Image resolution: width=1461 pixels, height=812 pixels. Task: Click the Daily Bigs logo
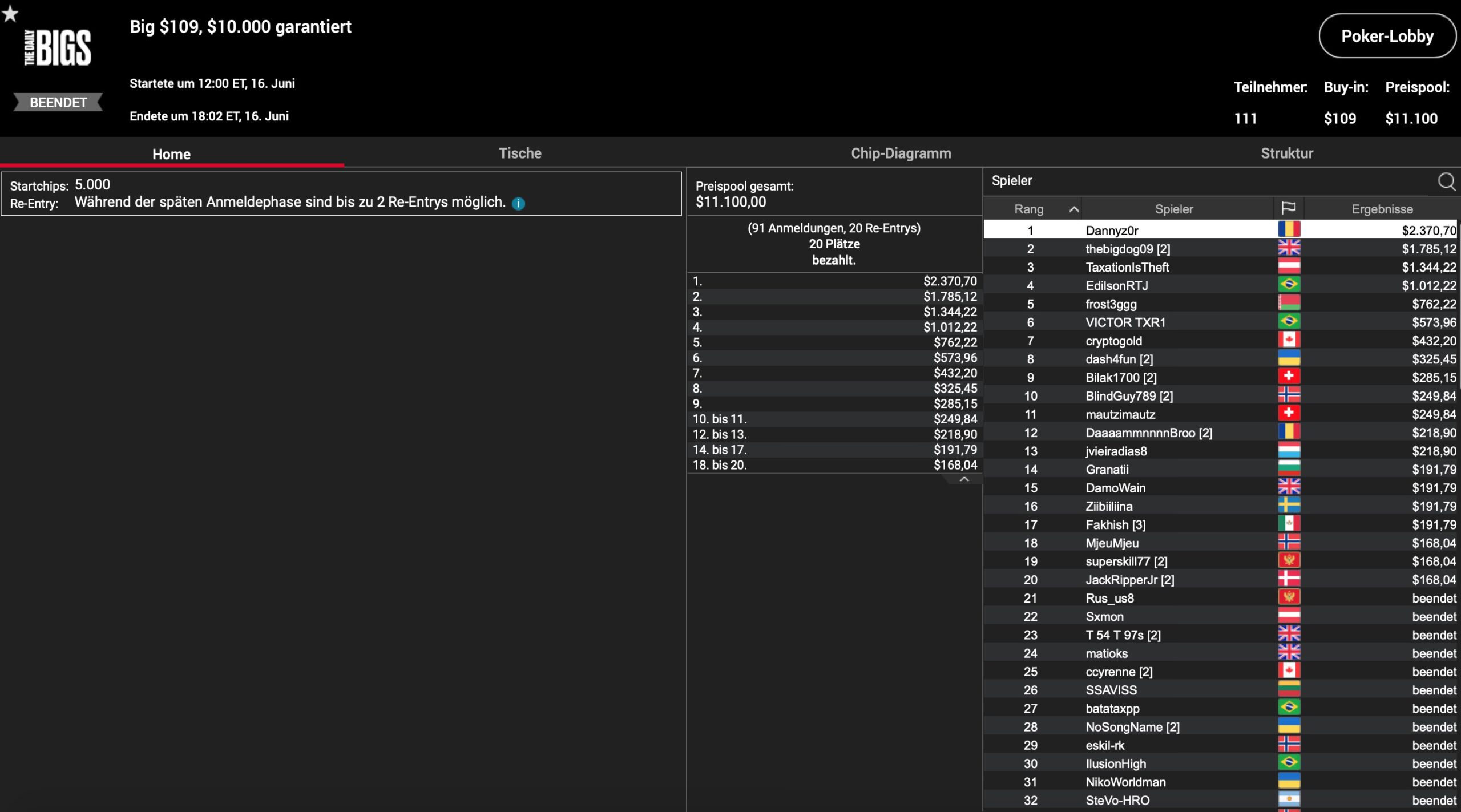(x=58, y=48)
